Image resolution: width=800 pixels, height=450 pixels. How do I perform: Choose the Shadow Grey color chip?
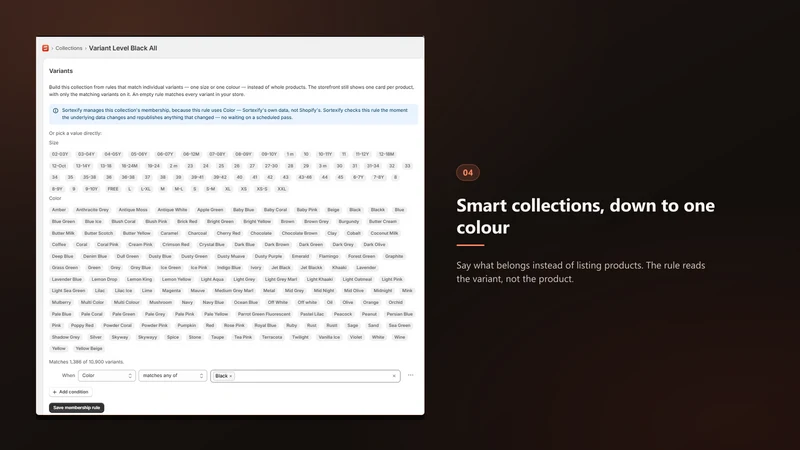[66, 337]
